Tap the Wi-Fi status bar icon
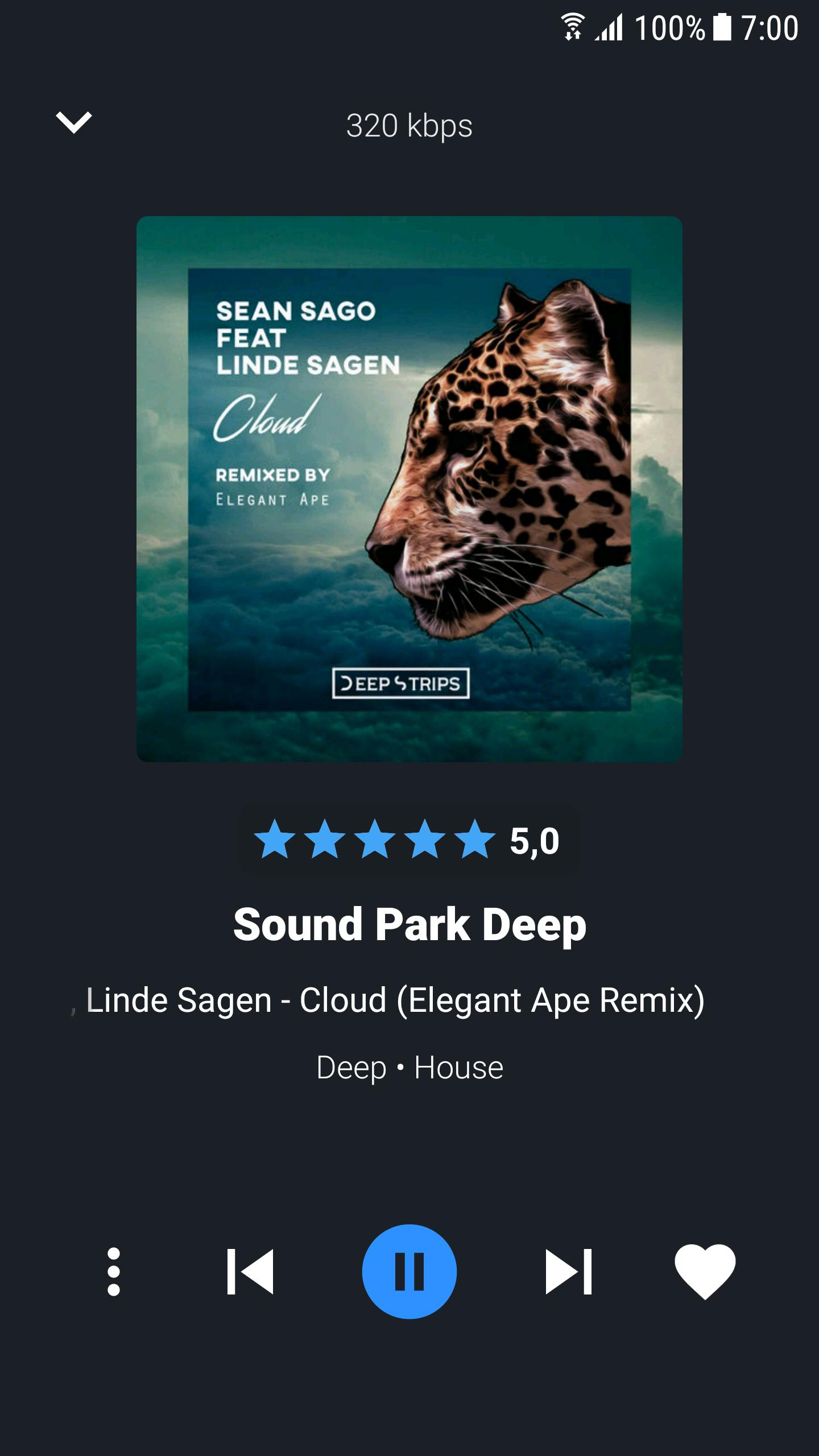The image size is (819, 1456). [x=573, y=27]
